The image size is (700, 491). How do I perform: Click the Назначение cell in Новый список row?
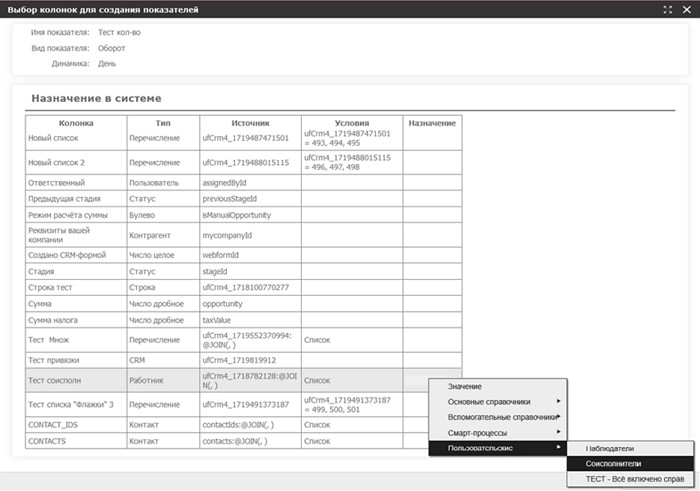432,138
